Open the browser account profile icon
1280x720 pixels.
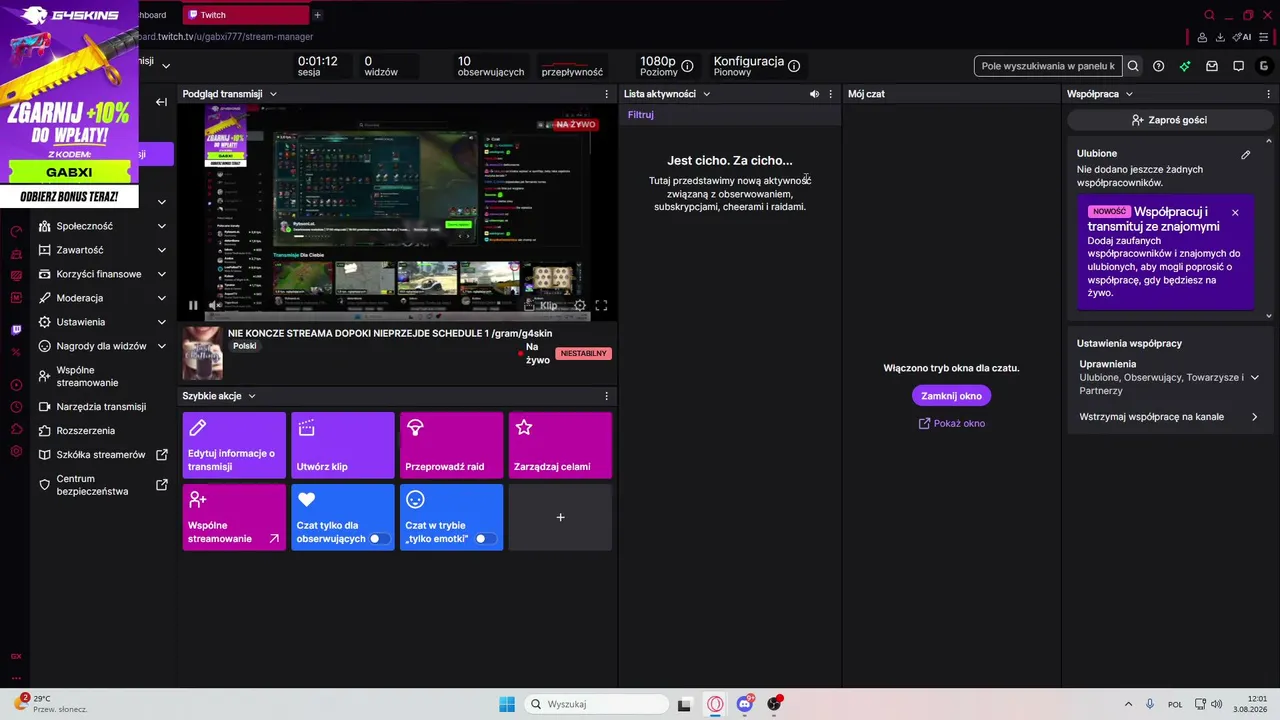(x=1201, y=37)
